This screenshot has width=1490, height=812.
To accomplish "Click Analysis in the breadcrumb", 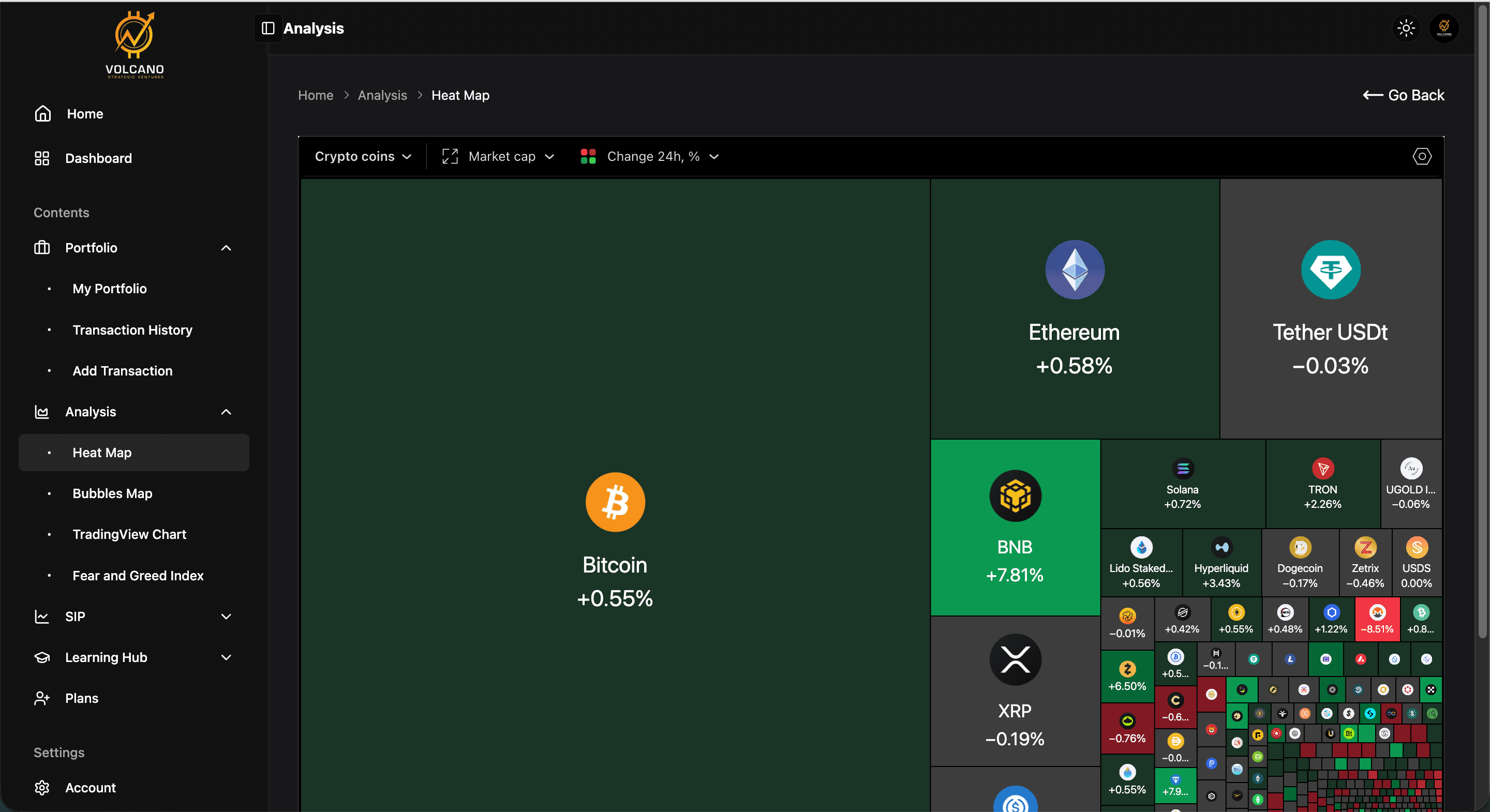I will tap(382, 96).
